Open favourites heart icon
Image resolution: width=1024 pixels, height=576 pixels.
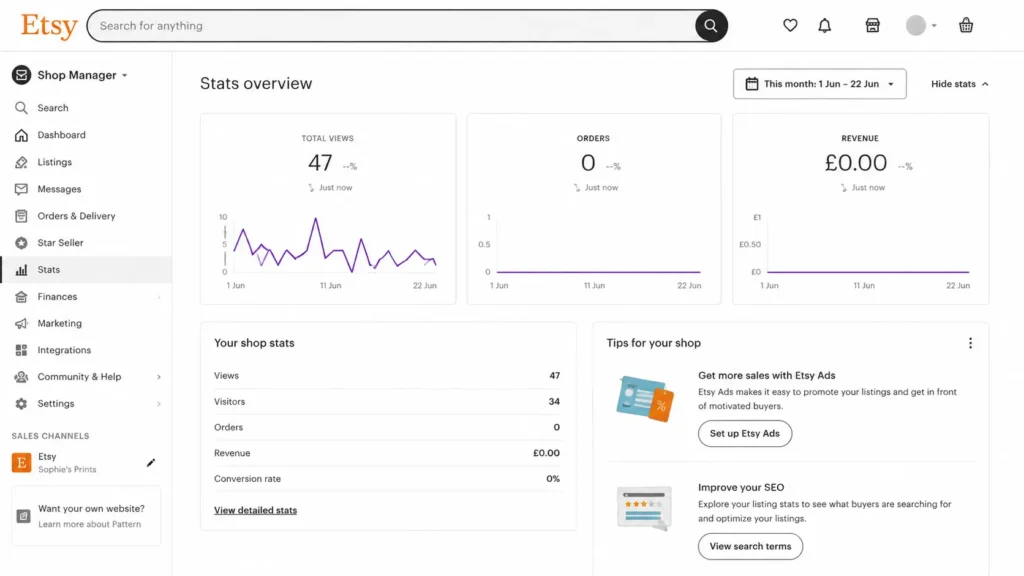[x=790, y=25]
